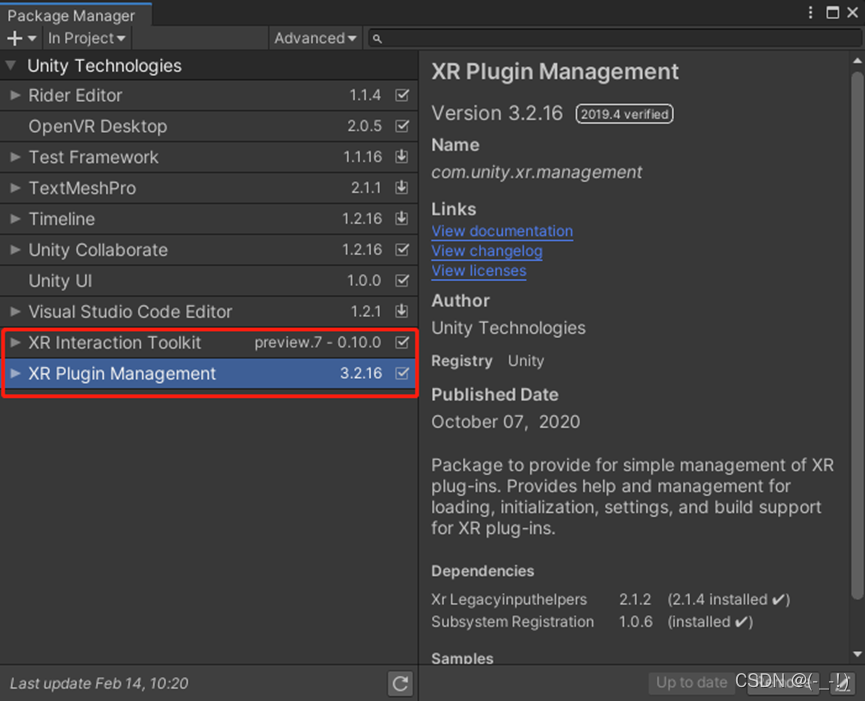Expand the XR Plugin Management versions arrow
Image resolution: width=865 pixels, height=701 pixels.
tap(15, 374)
